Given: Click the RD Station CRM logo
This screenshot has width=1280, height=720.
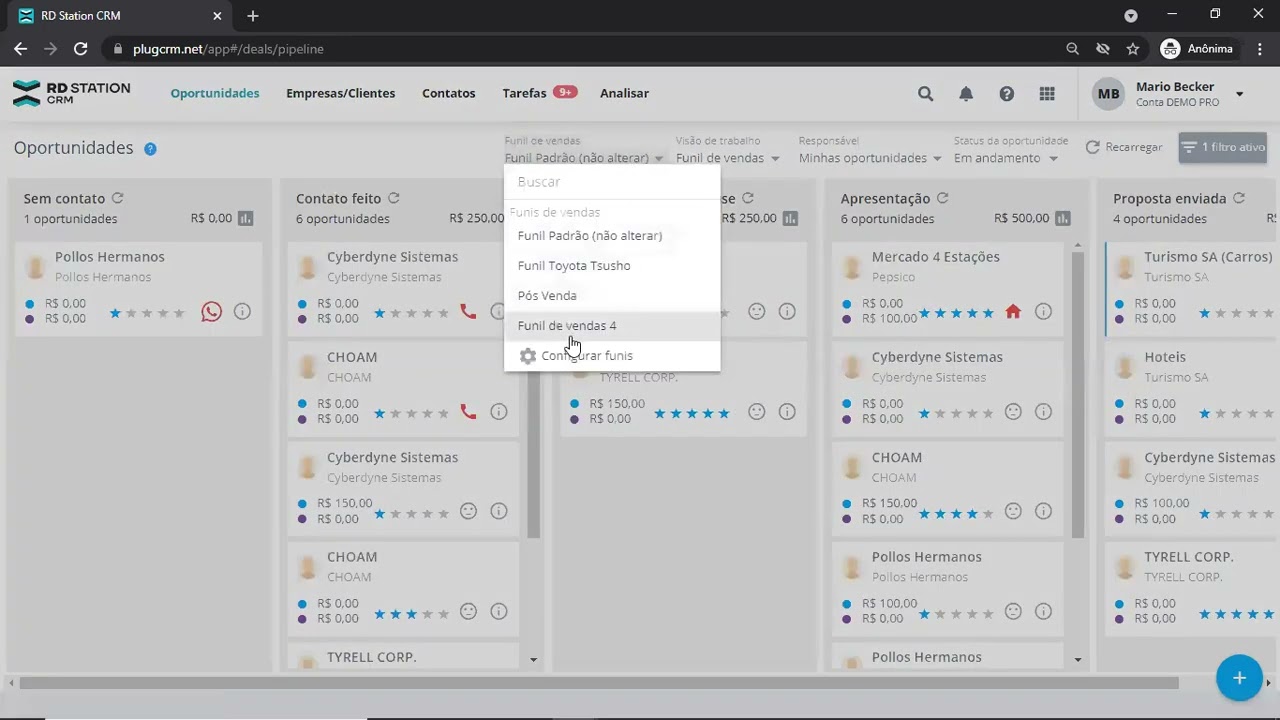Looking at the screenshot, I should [71, 93].
